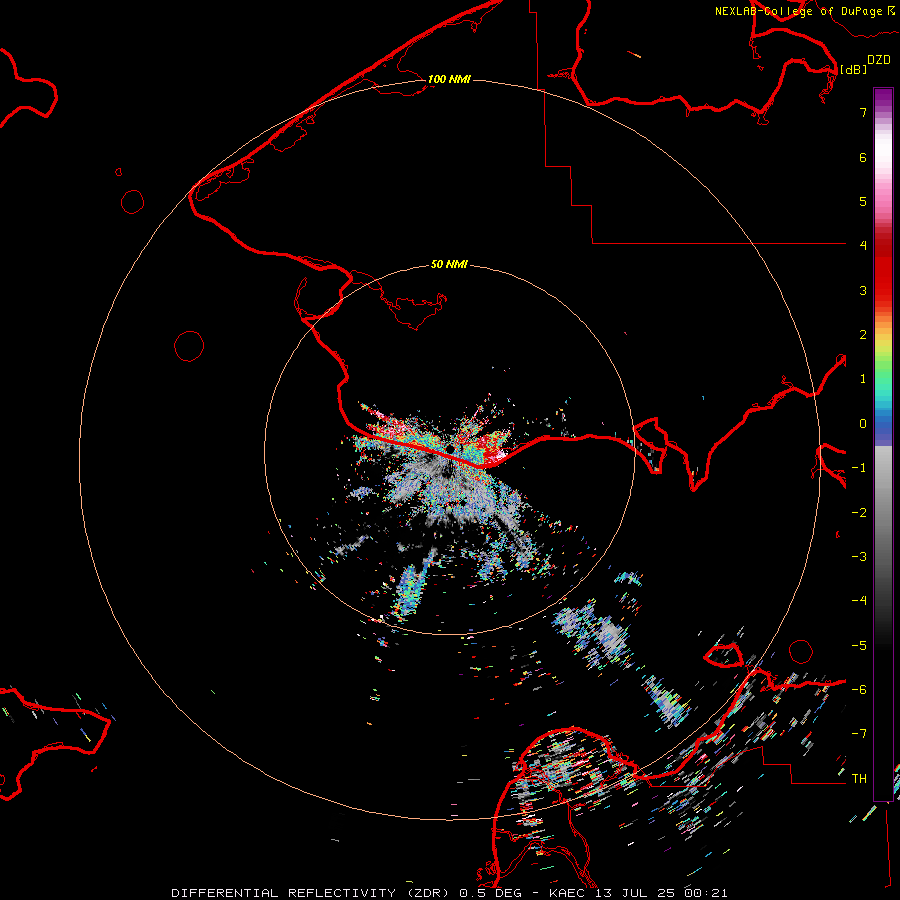Screen dimensions: 900x900
Task: Click the 3 value on the color scale
Action: pyautogui.click(x=863, y=290)
